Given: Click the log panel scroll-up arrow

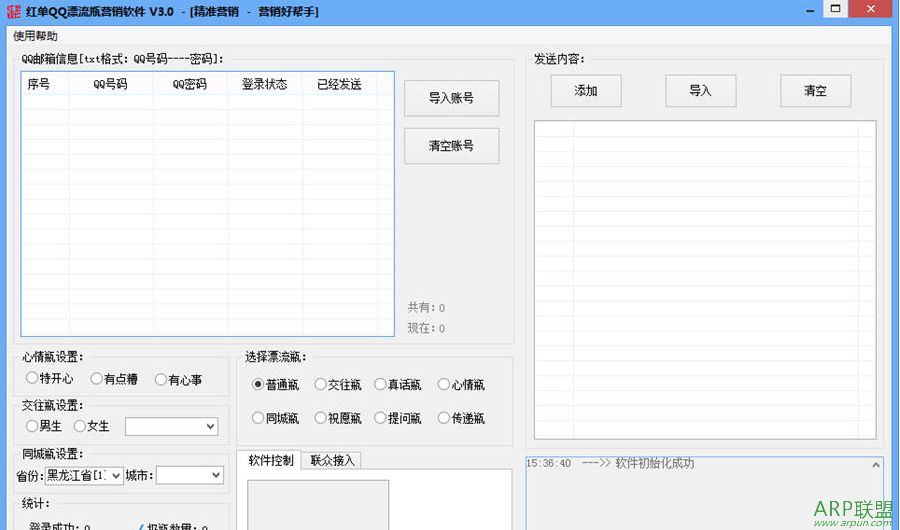Looking at the screenshot, I should coord(877,465).
